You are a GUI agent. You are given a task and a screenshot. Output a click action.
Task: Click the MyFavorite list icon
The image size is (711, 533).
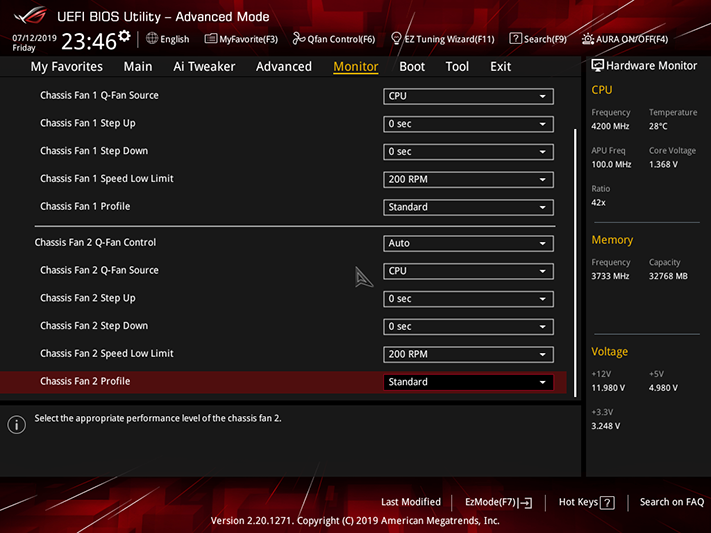click(210, 39)
